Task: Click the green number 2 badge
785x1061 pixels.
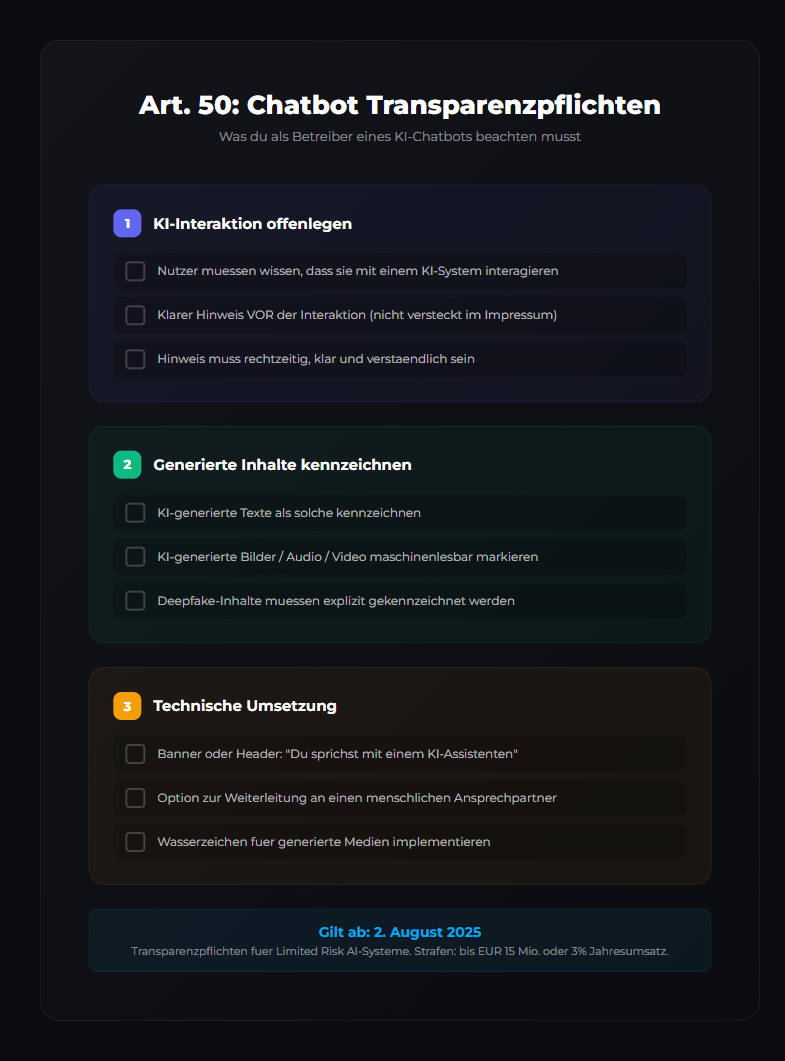Action: click(127, 464)
